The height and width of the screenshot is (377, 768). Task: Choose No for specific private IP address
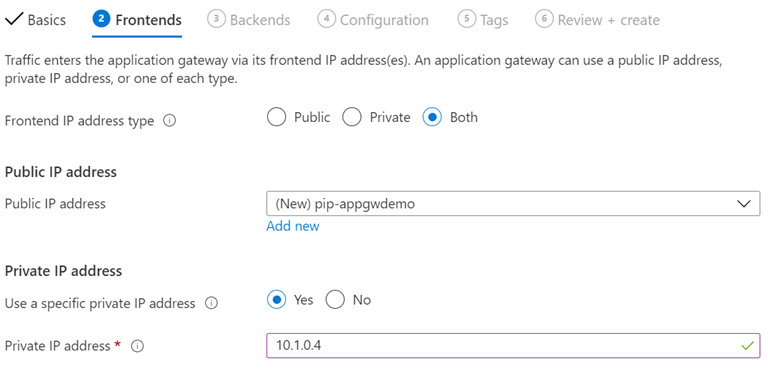335,300
